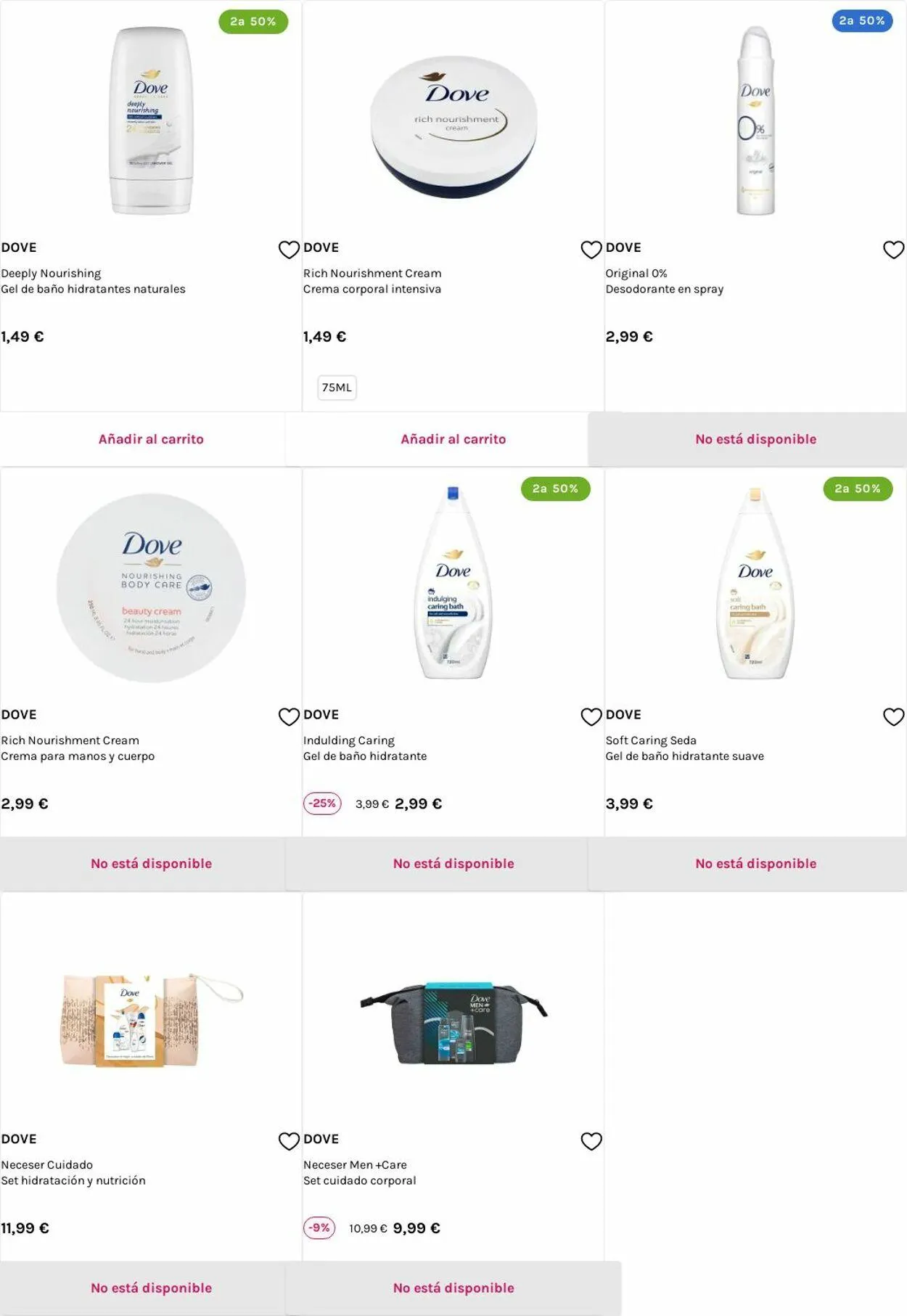Save Indulding Caring bath gel to favorites
Image resolution: width=907 pixels, height=1316 pixels.
click(x=591, y=717)
